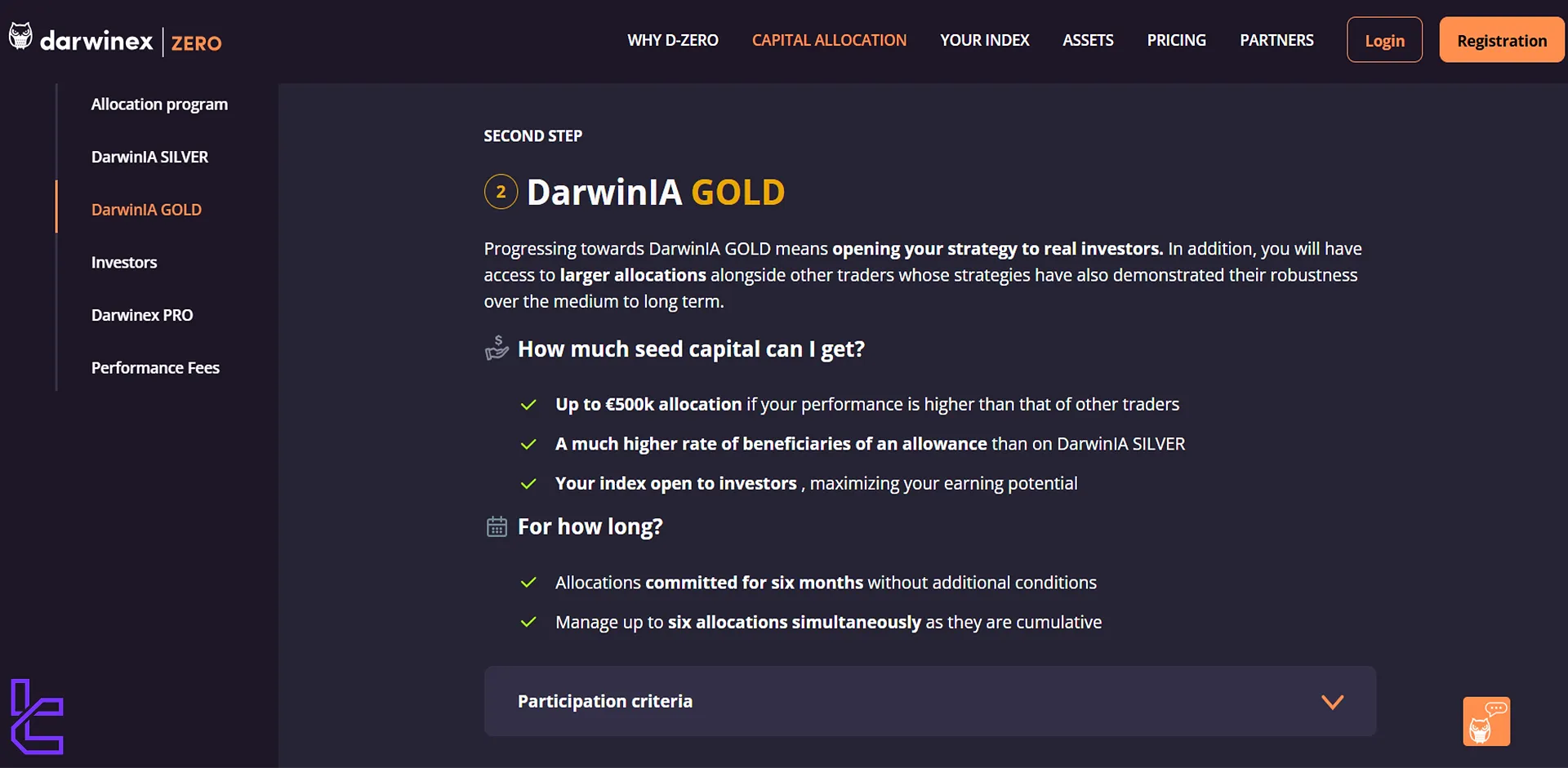Click the calendar icon beside For how long
This screenshot has width=1568, height=768.
[x=497, y=527]
